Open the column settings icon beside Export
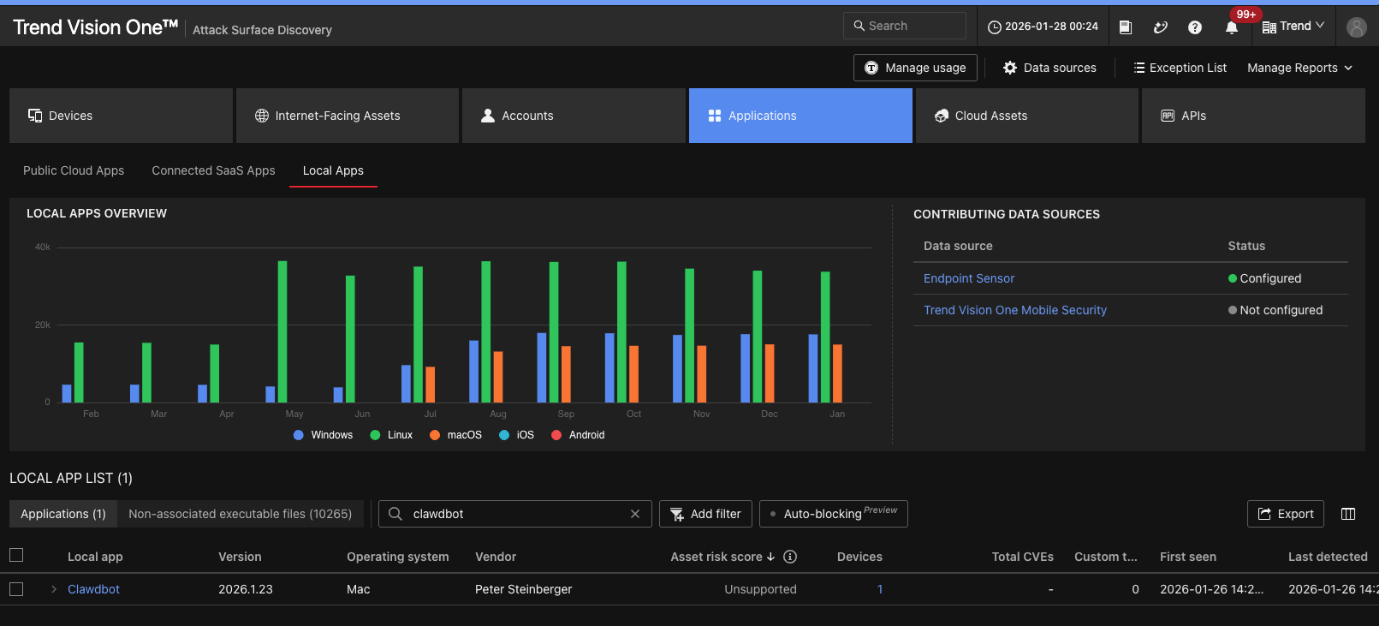Screen dimensions: 1379x626 (x=1348, y=514)
